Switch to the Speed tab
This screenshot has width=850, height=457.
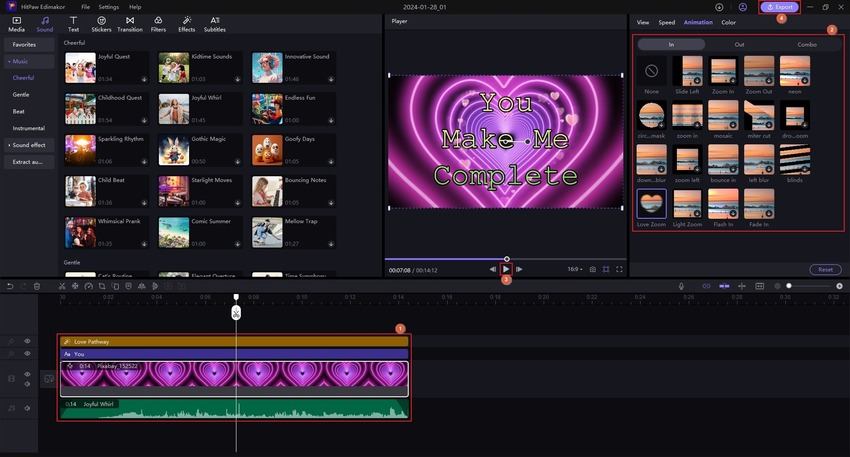pos(667,22)
